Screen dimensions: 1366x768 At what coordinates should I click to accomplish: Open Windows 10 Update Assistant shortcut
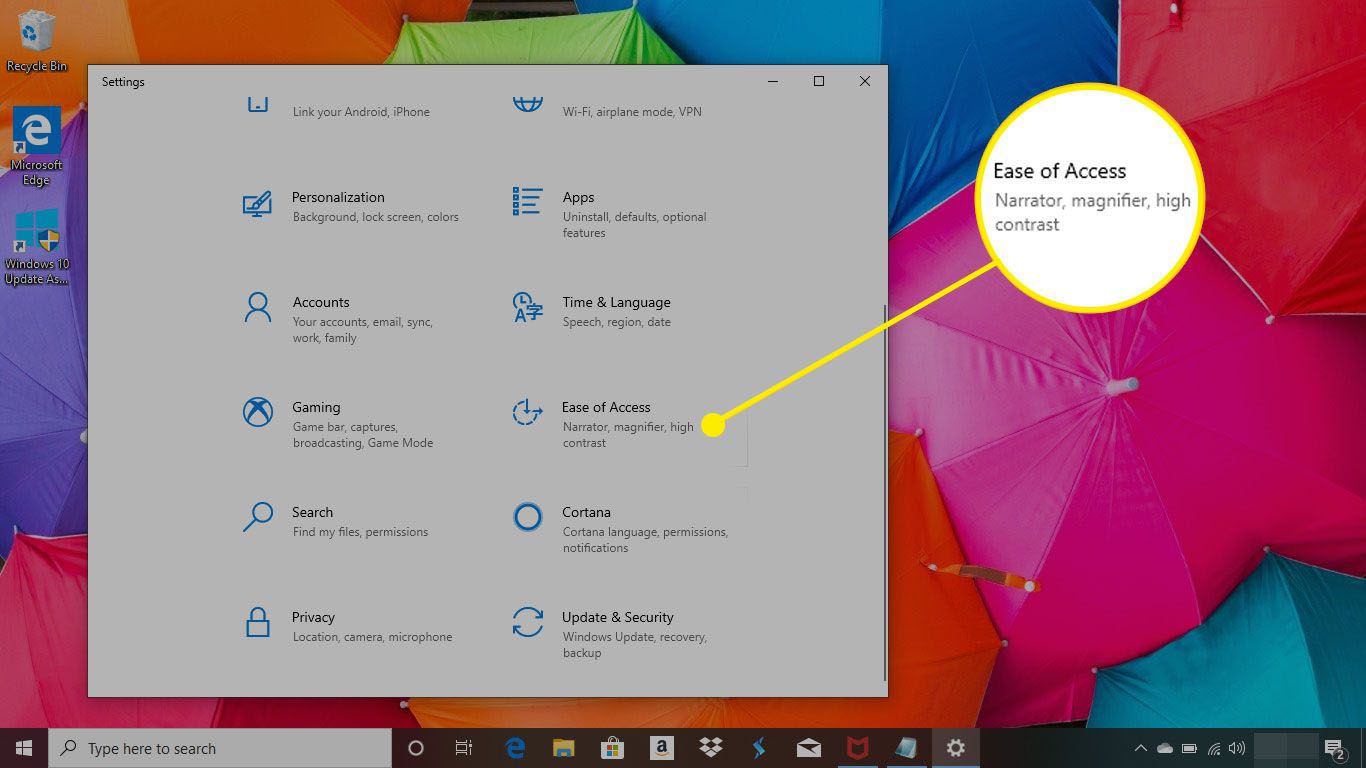click(37, 248)
